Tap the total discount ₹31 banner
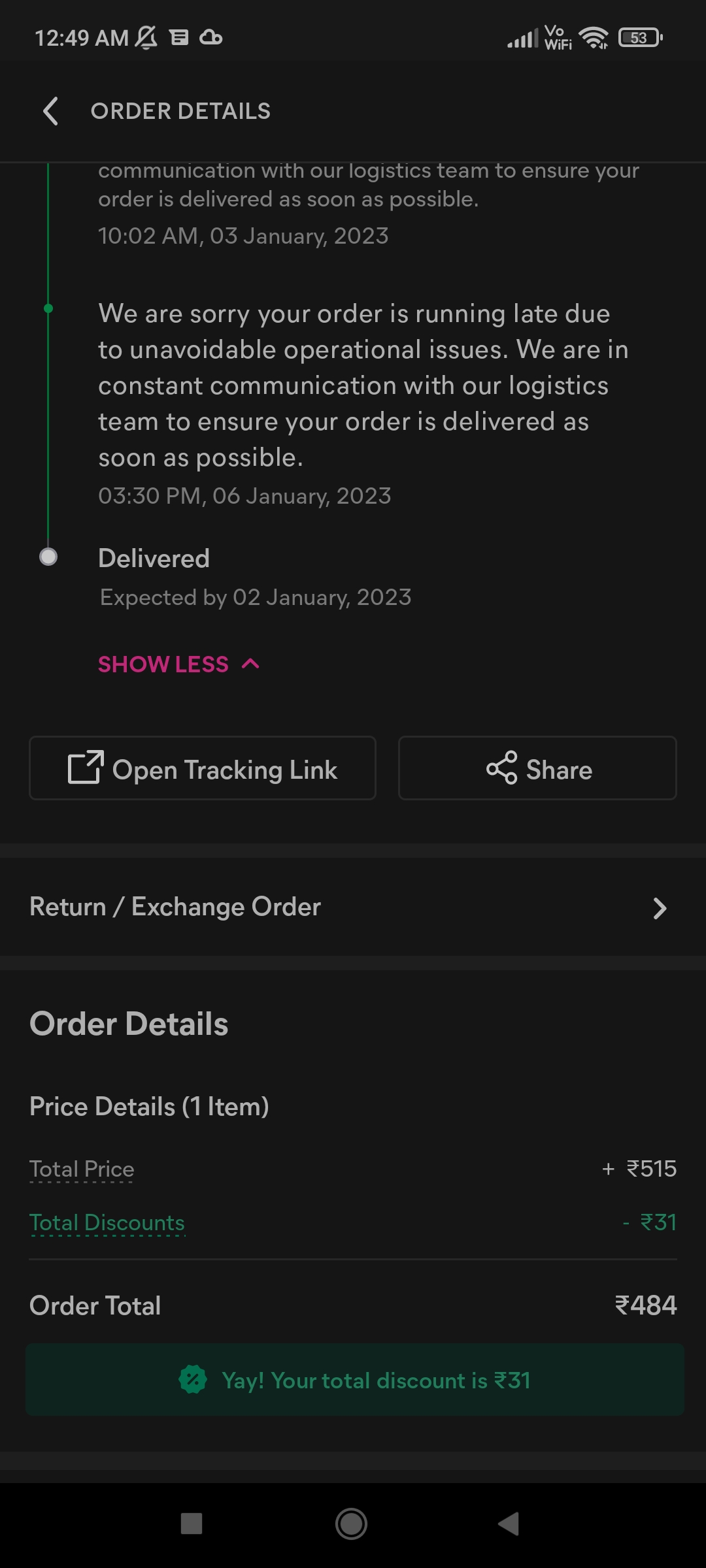This screenshot has height=1568, width=706. point(376,1380)
